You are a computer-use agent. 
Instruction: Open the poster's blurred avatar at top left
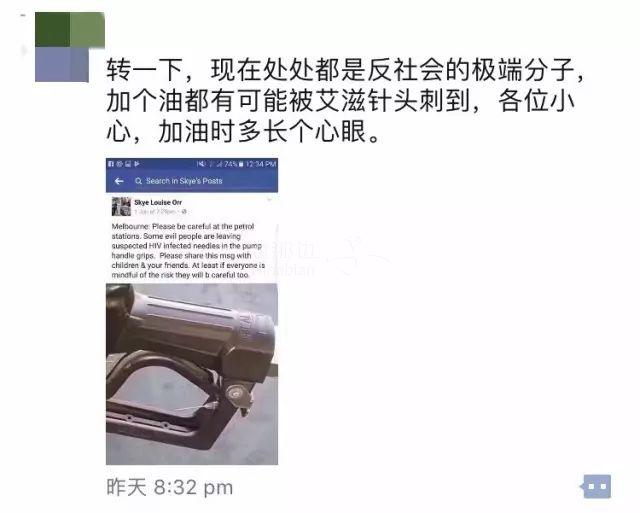(70, 47)
